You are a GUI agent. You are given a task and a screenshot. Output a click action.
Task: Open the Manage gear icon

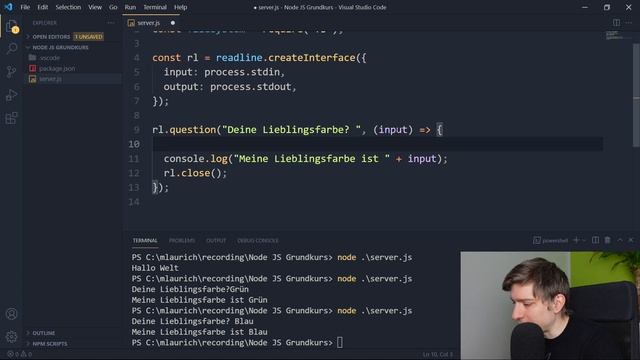(x=11, y=337)
